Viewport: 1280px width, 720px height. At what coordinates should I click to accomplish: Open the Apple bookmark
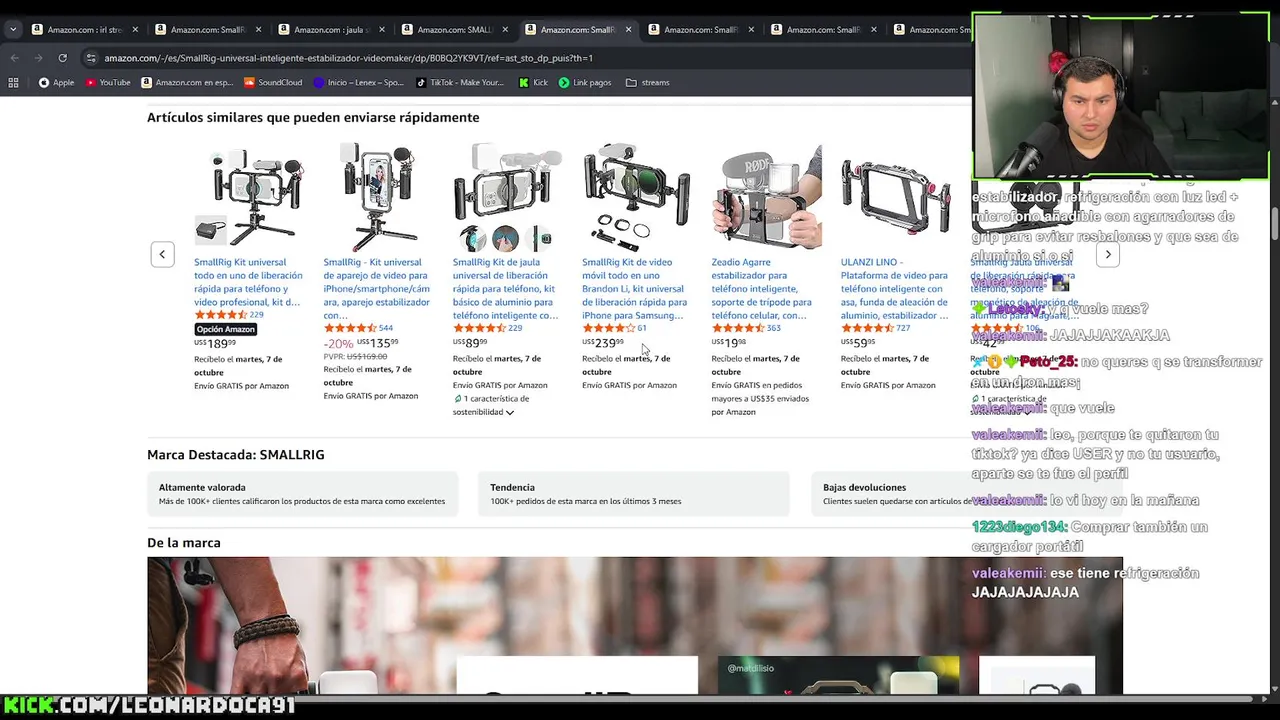coord(56,82)
